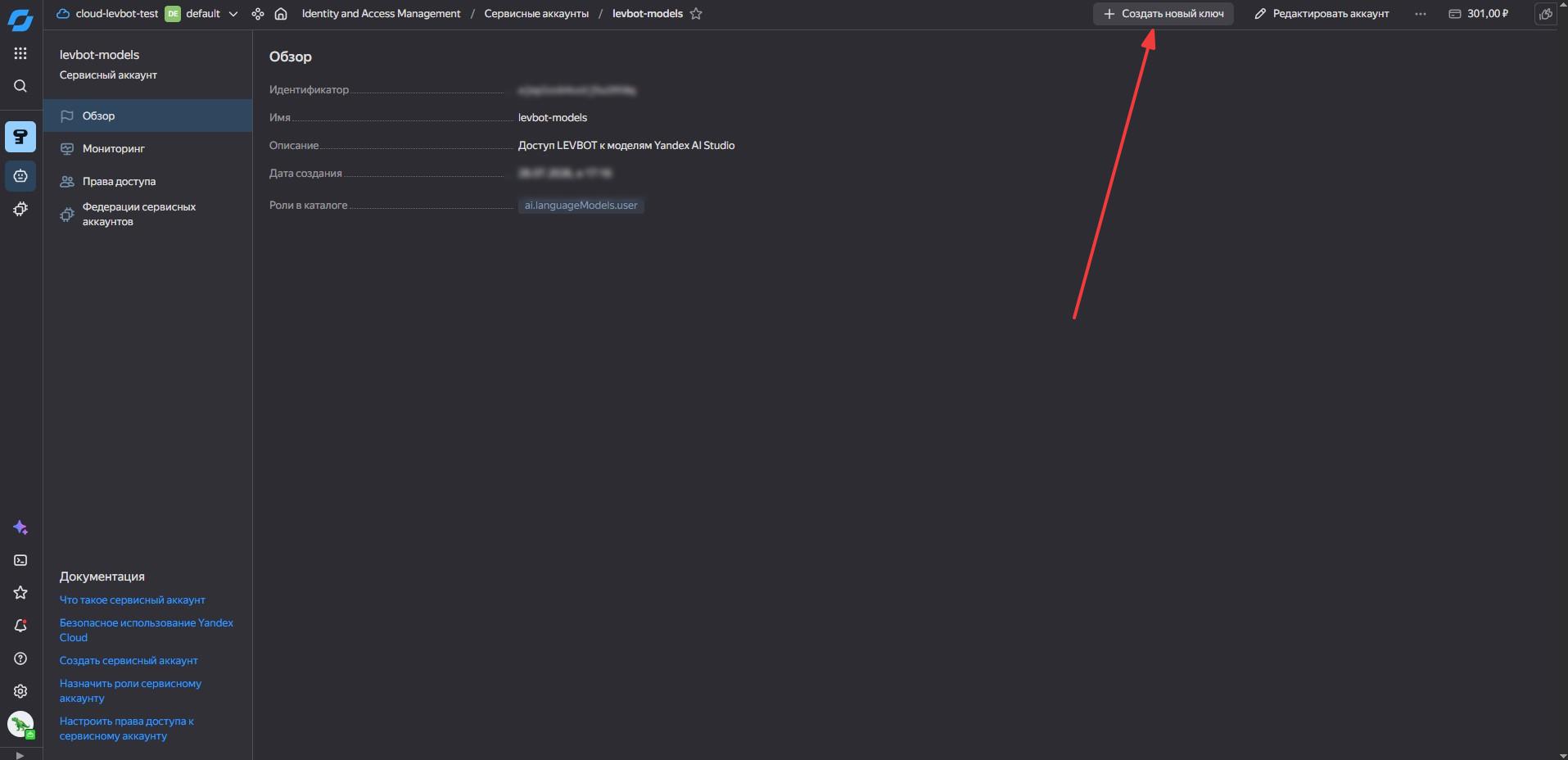
Task: Click the ai.languageModels.user role chip
Action: point(581,206)
